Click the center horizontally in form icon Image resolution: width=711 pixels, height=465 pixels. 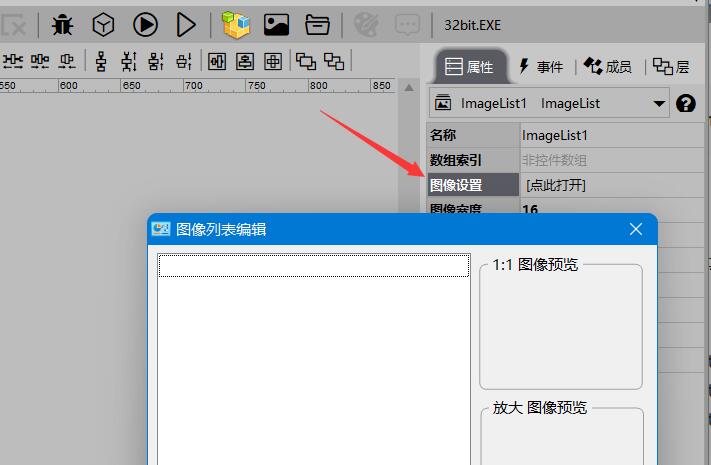point(217,61)
